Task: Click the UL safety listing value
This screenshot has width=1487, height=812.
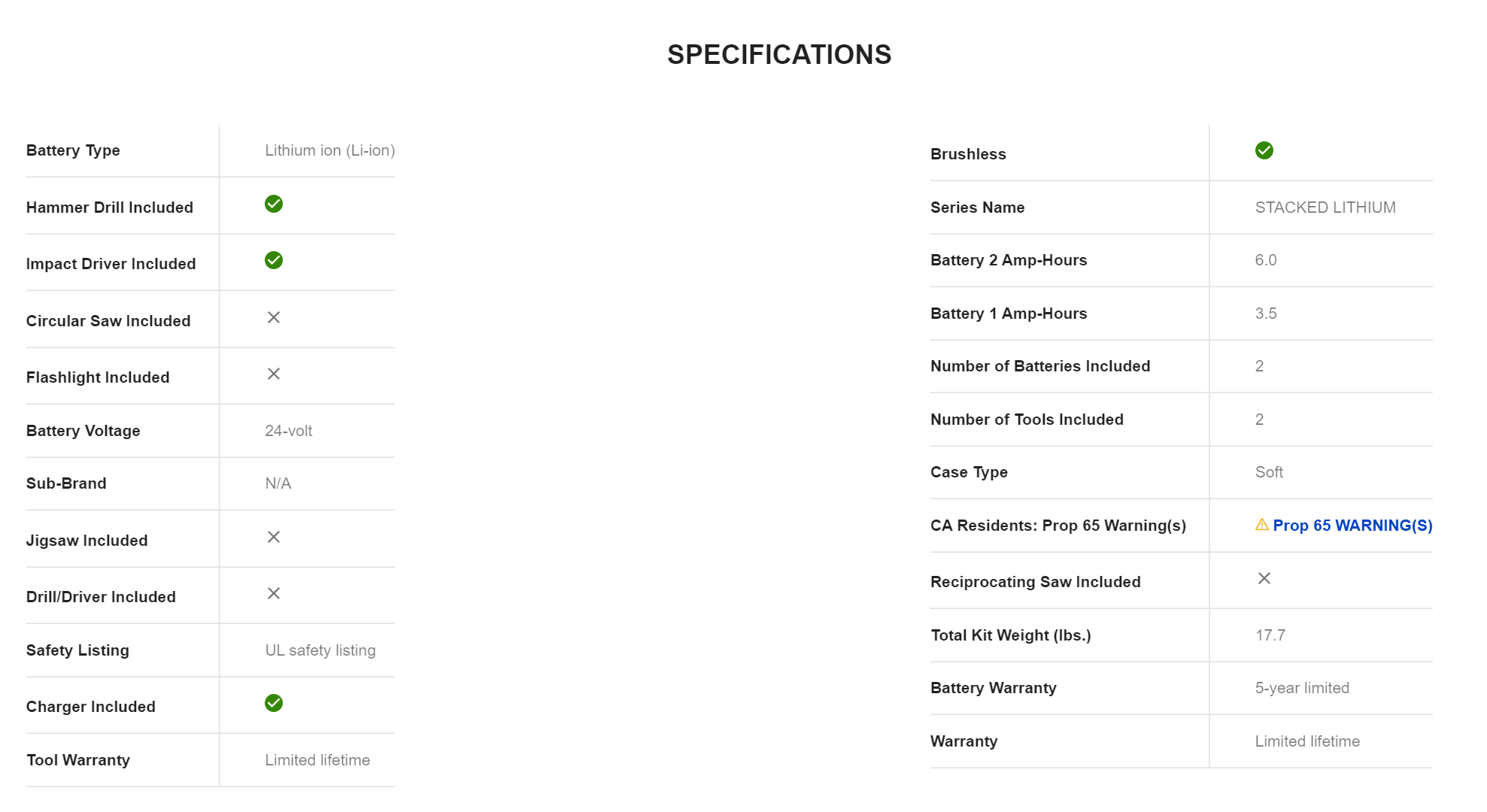Action: pyautogui.click(x=320, y=650)
